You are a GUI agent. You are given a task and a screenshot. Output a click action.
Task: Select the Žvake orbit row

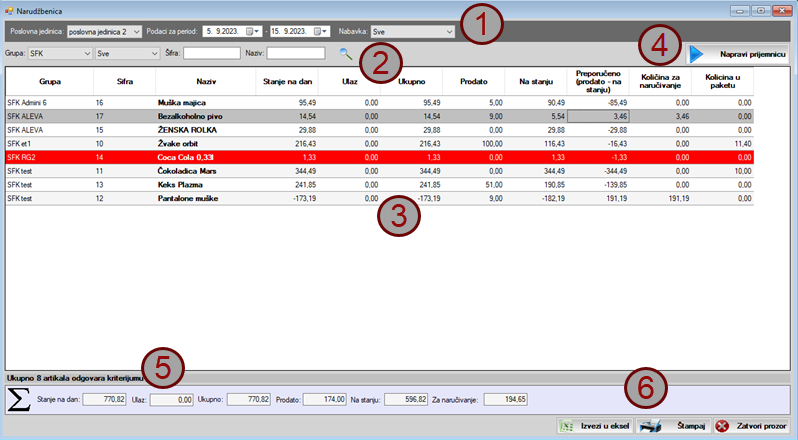click(x=380, y=144)
